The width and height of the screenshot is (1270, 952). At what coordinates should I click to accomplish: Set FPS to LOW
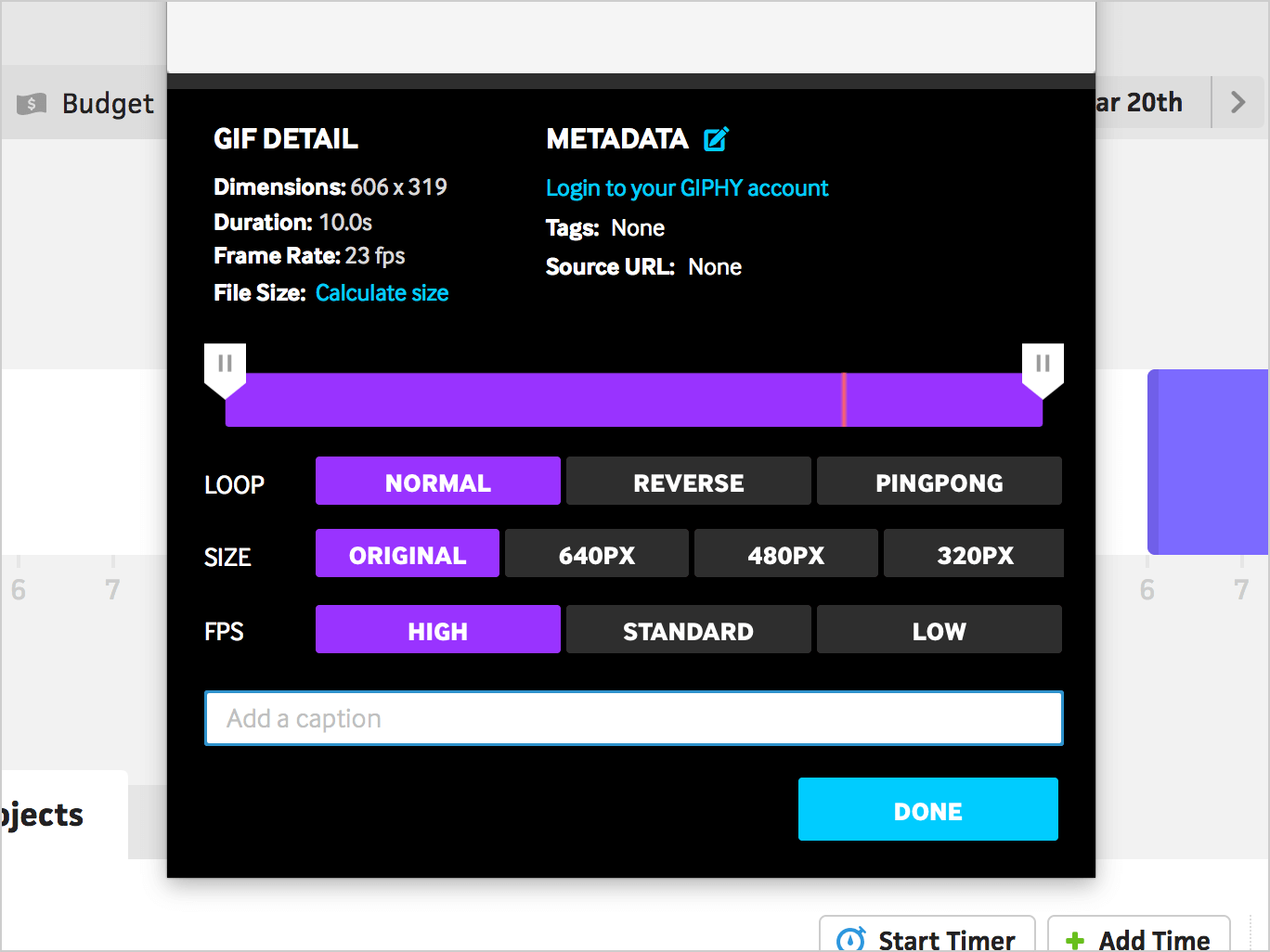coord(940,629)
